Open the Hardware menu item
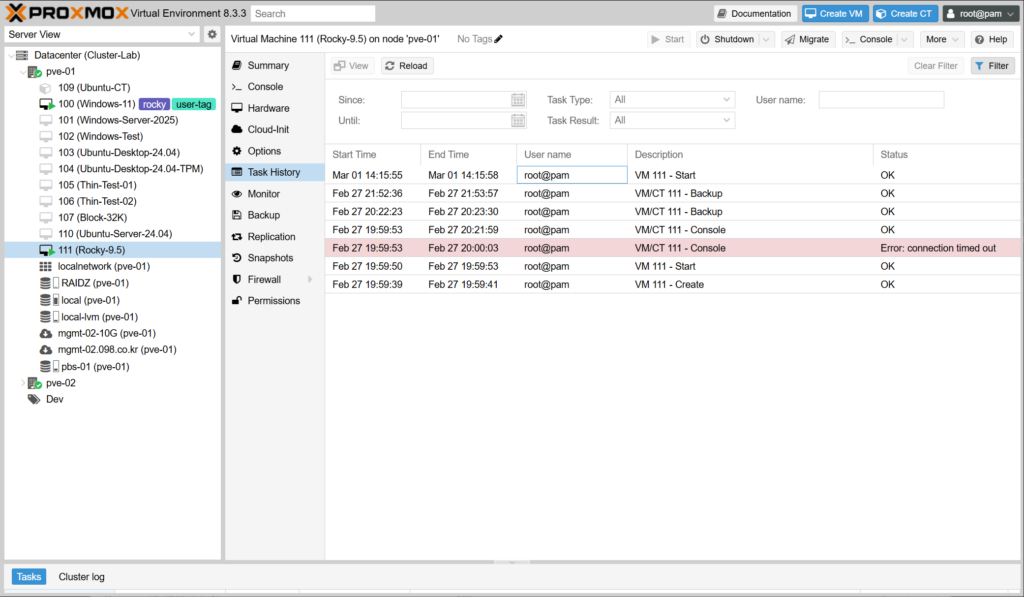Viewport: 1024px width, 597px height. tap(268, 108)
